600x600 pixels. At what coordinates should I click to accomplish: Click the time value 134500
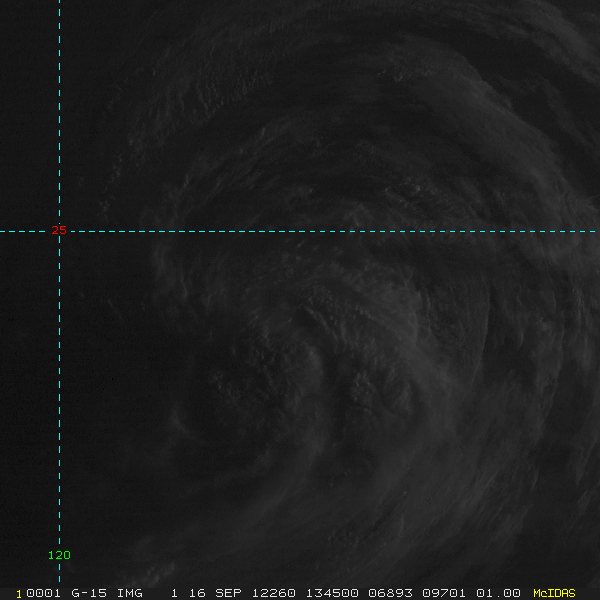[332, 593]
